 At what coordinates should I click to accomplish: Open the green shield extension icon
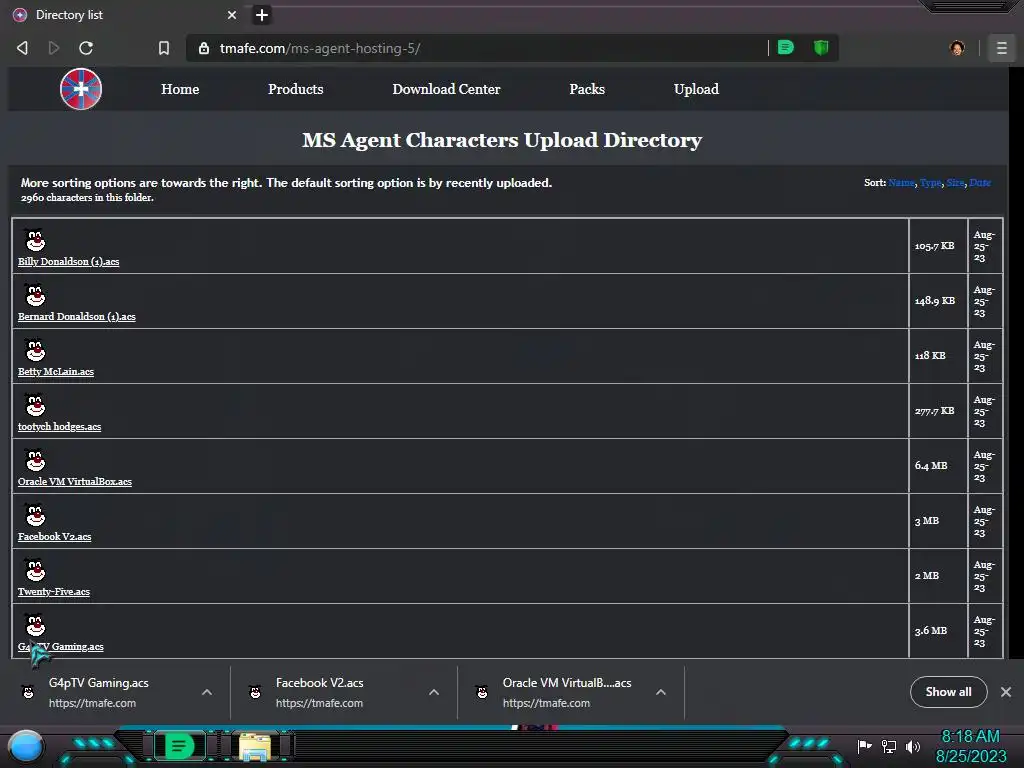pyautogui.click(x=821, y=47)
